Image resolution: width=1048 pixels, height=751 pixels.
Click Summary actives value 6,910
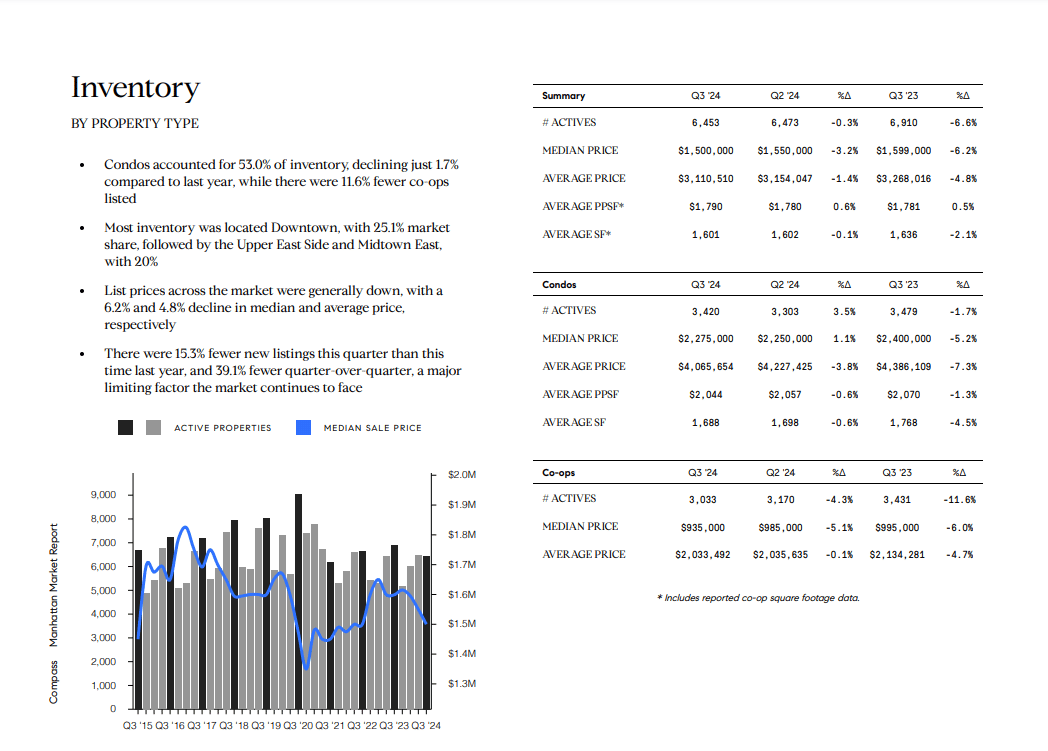[x=904, y=123]
